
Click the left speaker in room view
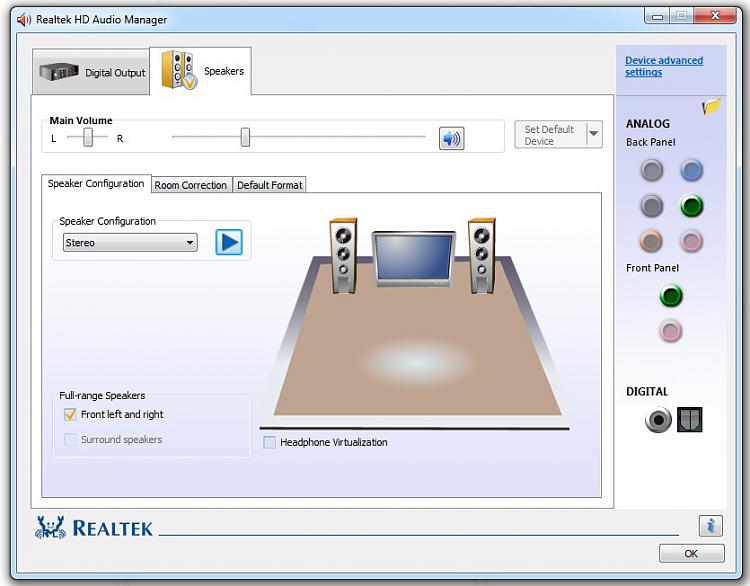pos(343,255)
